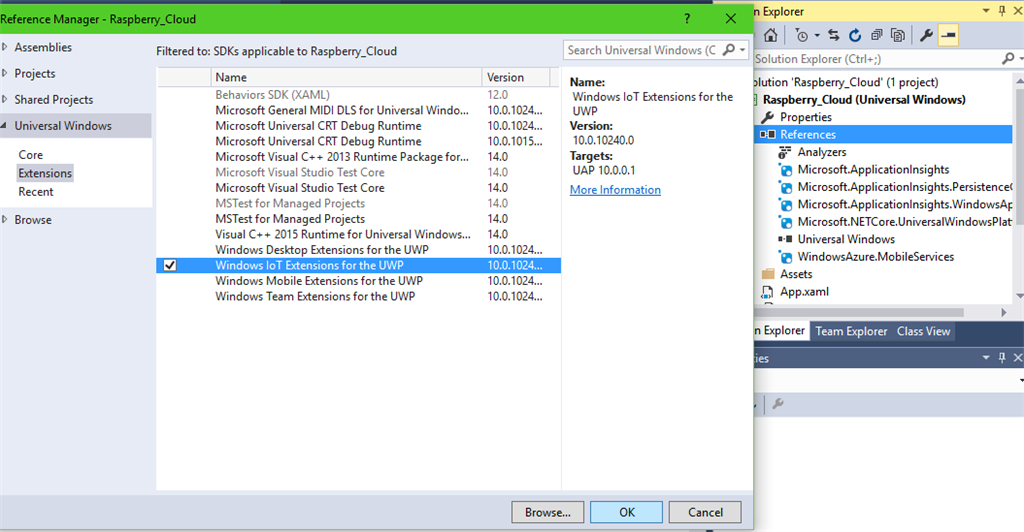Switch to the Solution Explorer bottom tab
Screen dimensions: 1024x532
(x=782, y=330)
